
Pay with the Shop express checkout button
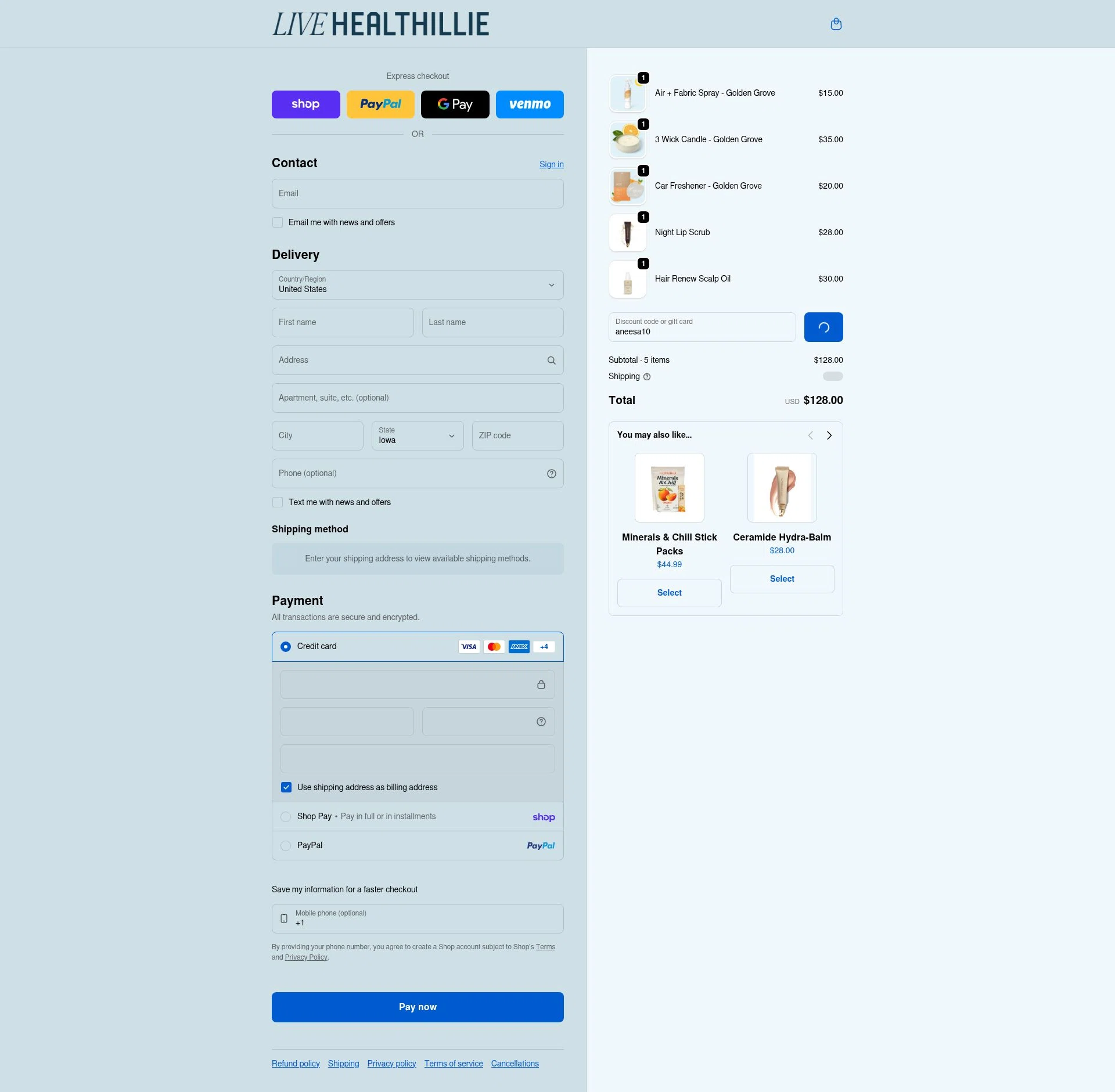click(305, 104)
